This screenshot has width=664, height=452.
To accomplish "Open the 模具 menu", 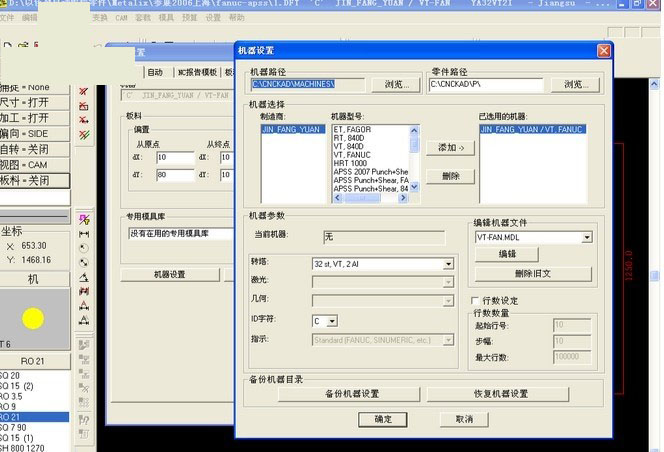I will click(x=166, y=18).
